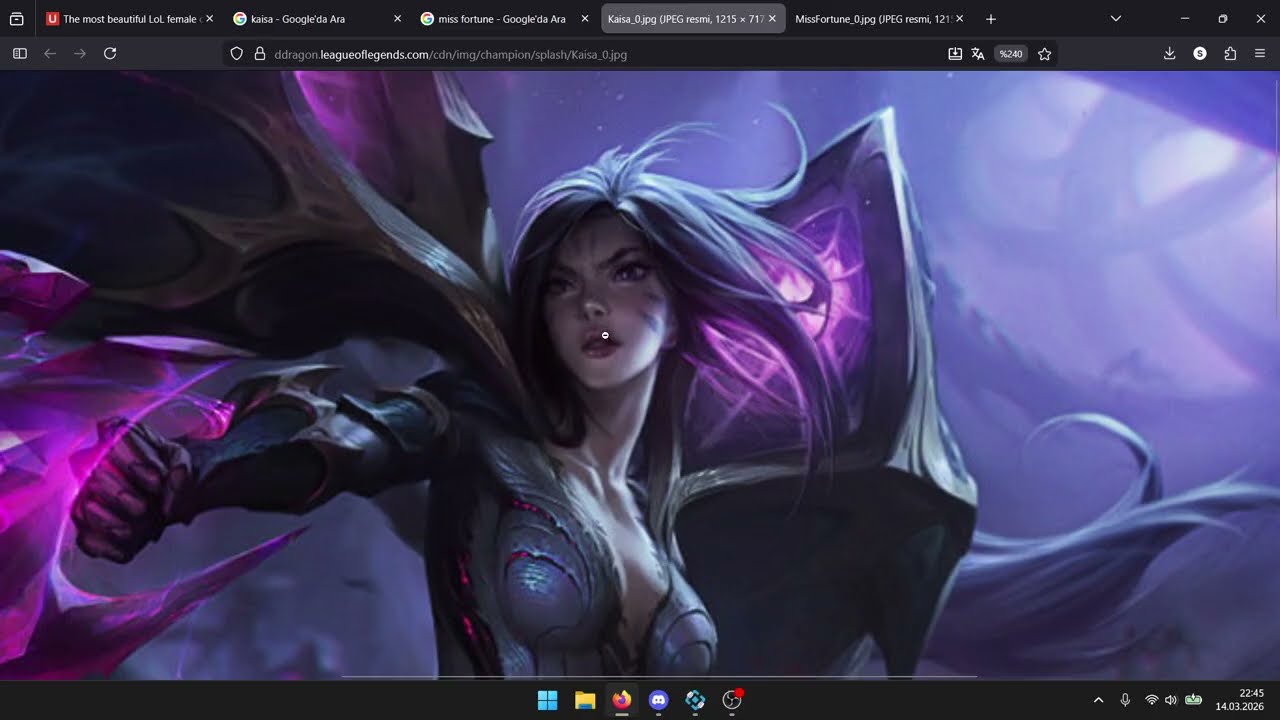The width and height of the screenshot is (1280, 720).
Task: Open the blue diamond app in taskbar
Action: (x=696, y=700)
